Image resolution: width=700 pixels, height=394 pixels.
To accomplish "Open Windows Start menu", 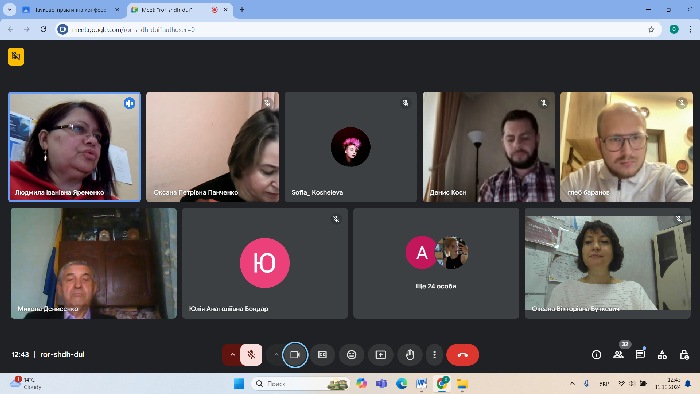I will [239, 384].
